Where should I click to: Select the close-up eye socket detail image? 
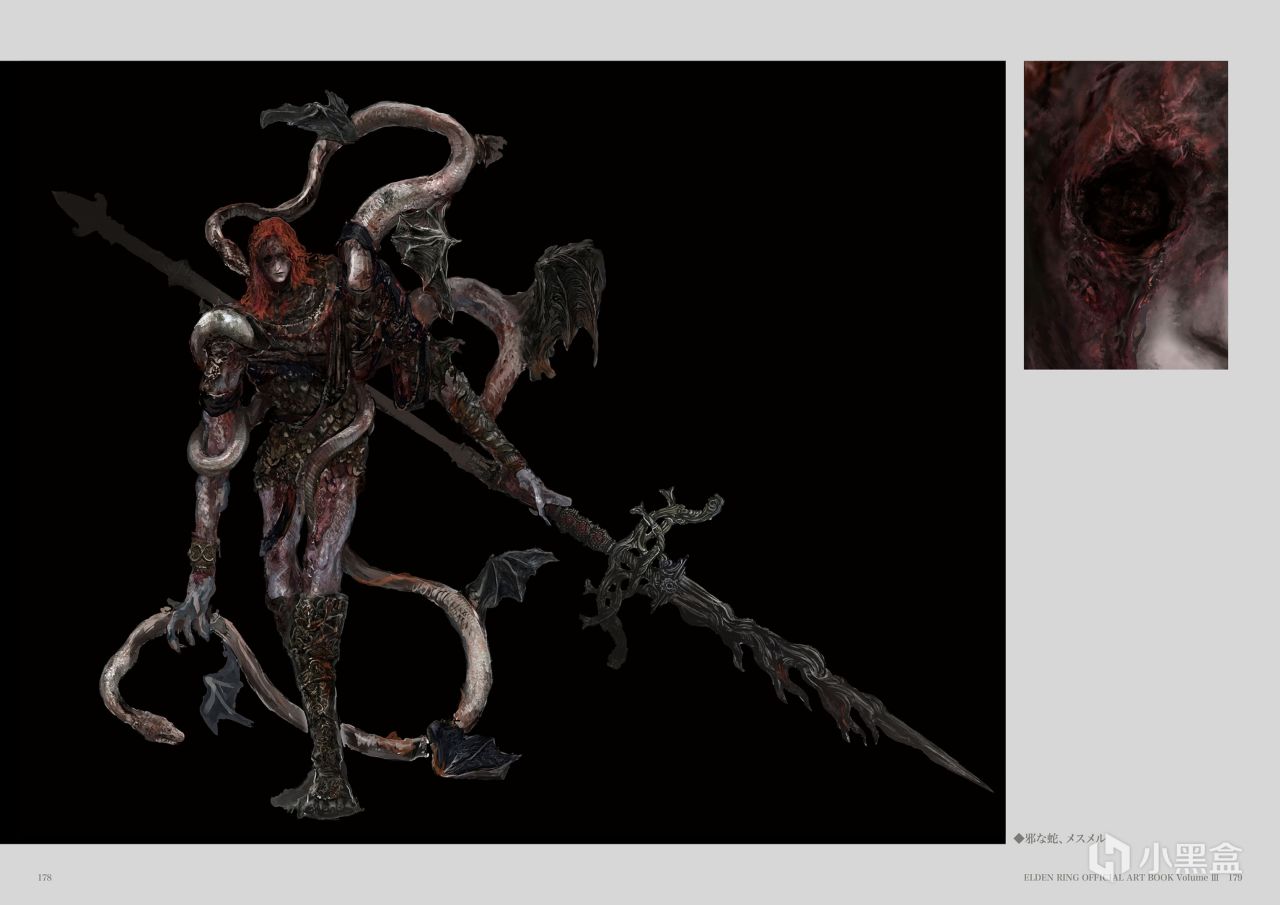coord(1126,215)
